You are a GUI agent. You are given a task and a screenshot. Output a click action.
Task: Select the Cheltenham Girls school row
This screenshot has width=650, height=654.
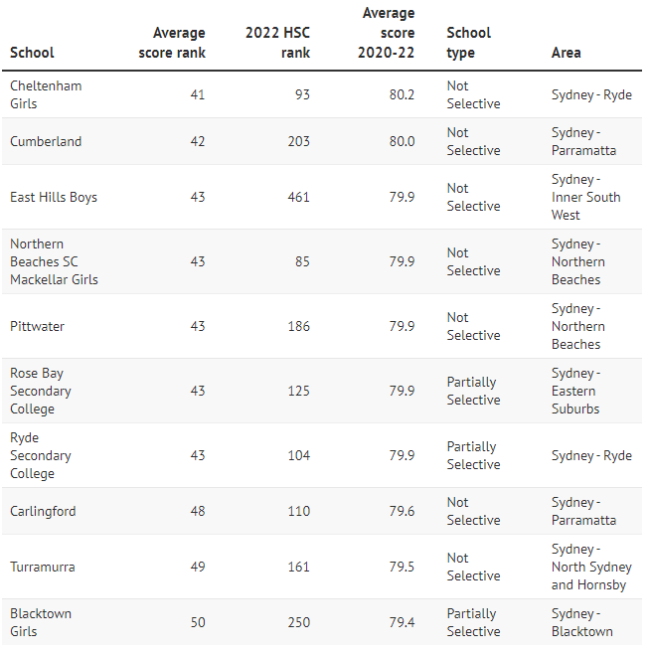point(322,95)
